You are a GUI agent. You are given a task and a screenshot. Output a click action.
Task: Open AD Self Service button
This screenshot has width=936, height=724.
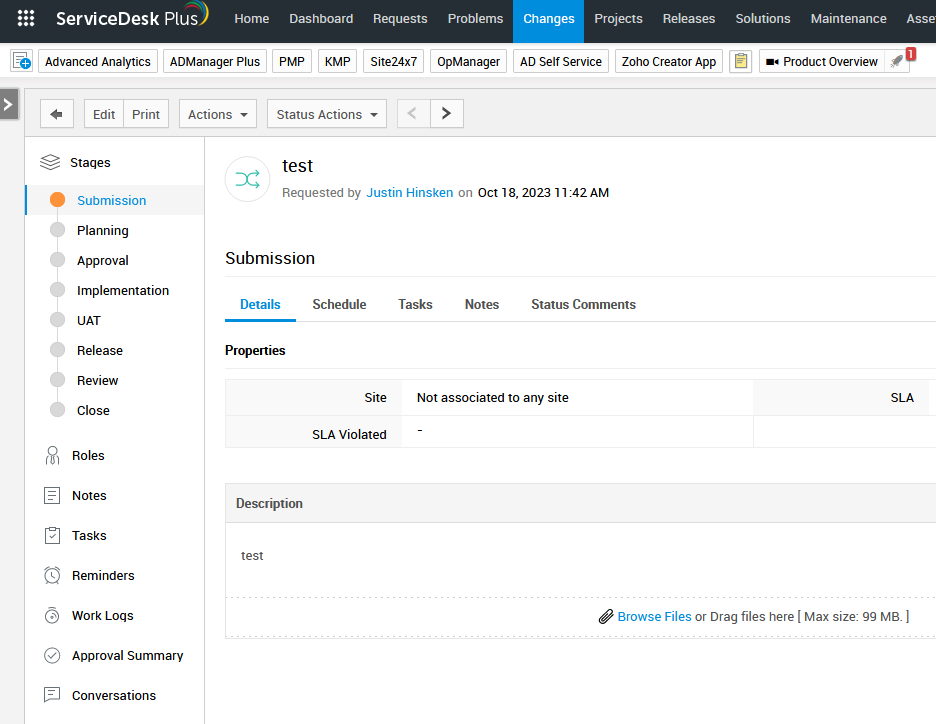(561, 61)
